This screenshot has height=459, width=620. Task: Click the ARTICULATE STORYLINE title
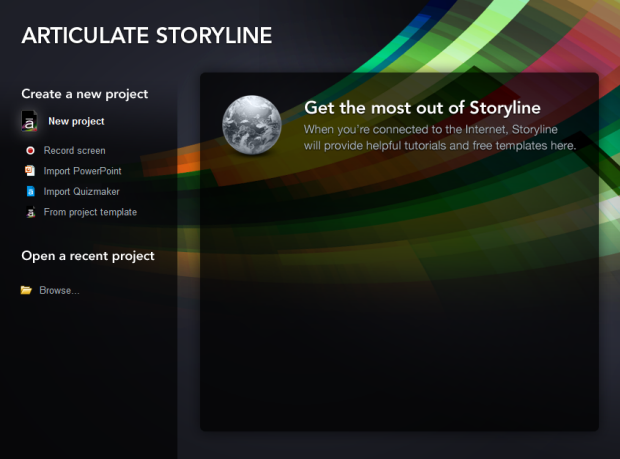(x=147, y=36)
